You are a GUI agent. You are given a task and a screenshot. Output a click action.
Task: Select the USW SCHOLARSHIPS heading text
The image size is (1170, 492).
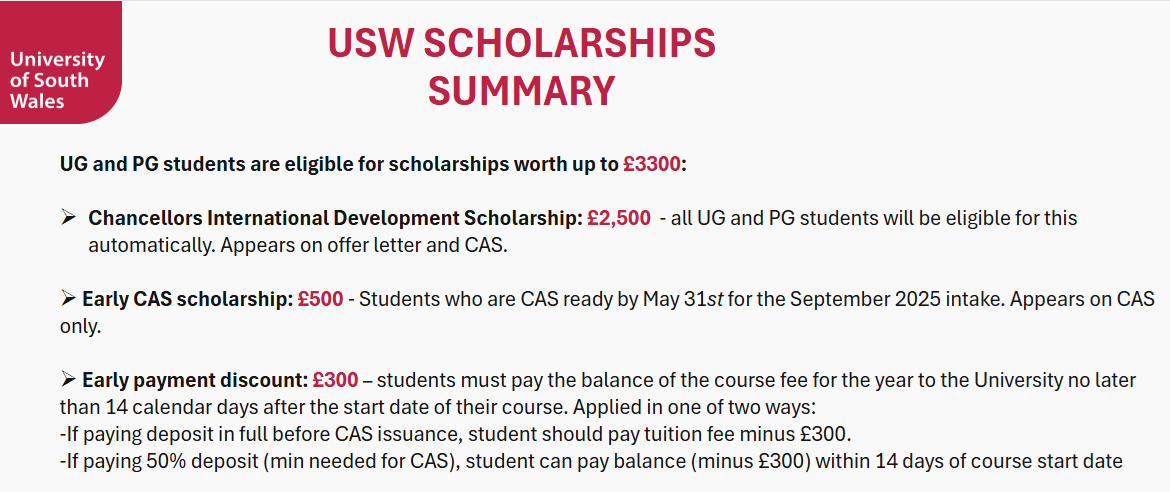[522, 43]
